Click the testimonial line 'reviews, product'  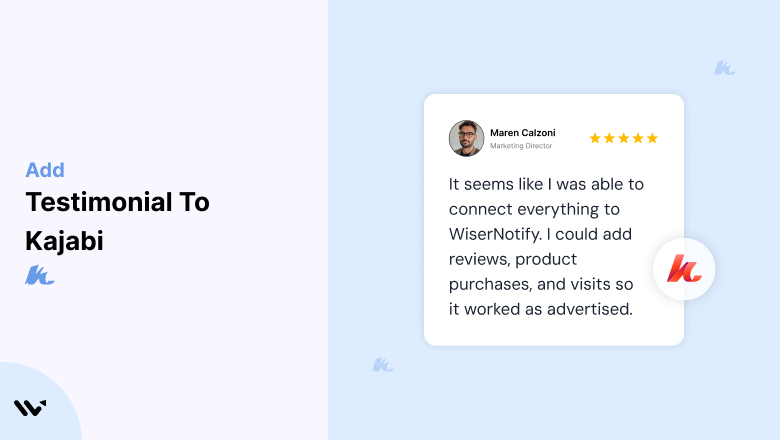[x=513, y=259]
